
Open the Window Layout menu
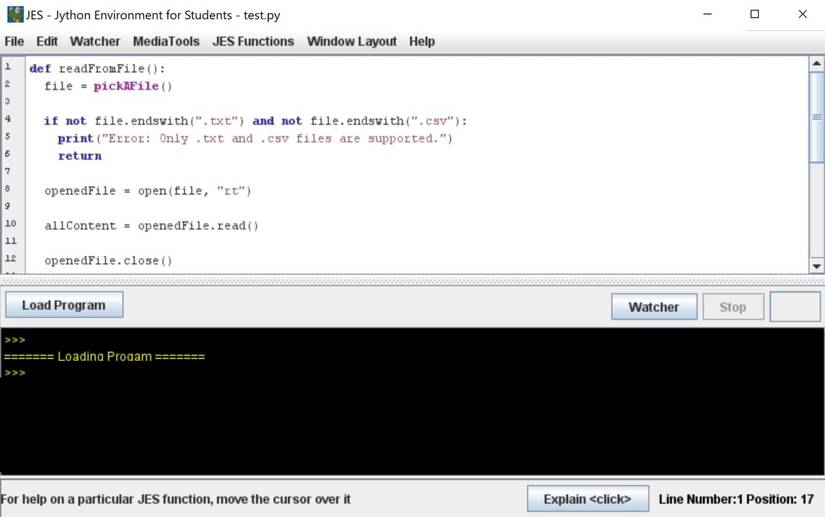[x=351, y=42]
